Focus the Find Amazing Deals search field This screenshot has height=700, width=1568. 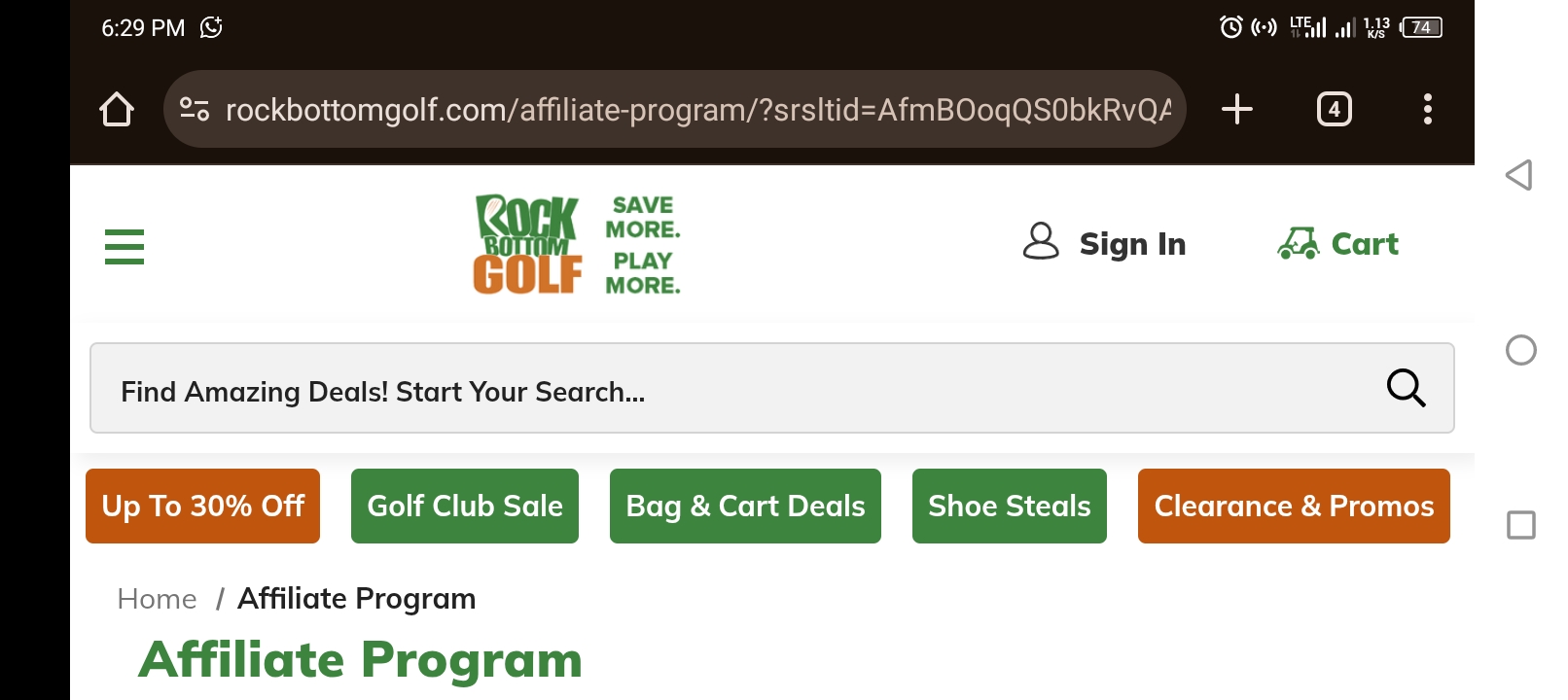[x=772, y=388]
